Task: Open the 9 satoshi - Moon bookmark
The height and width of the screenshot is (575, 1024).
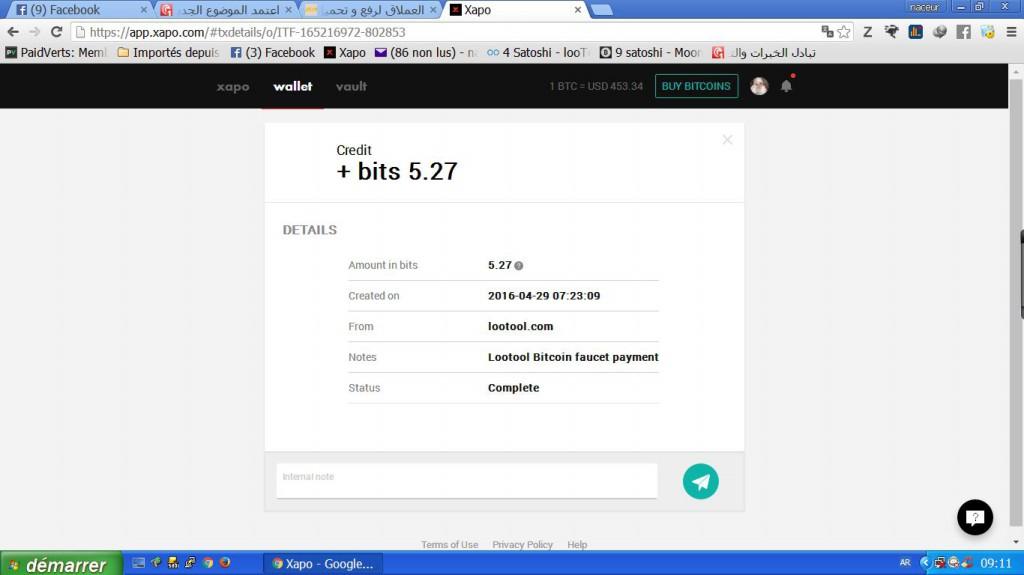Action: 650,52
